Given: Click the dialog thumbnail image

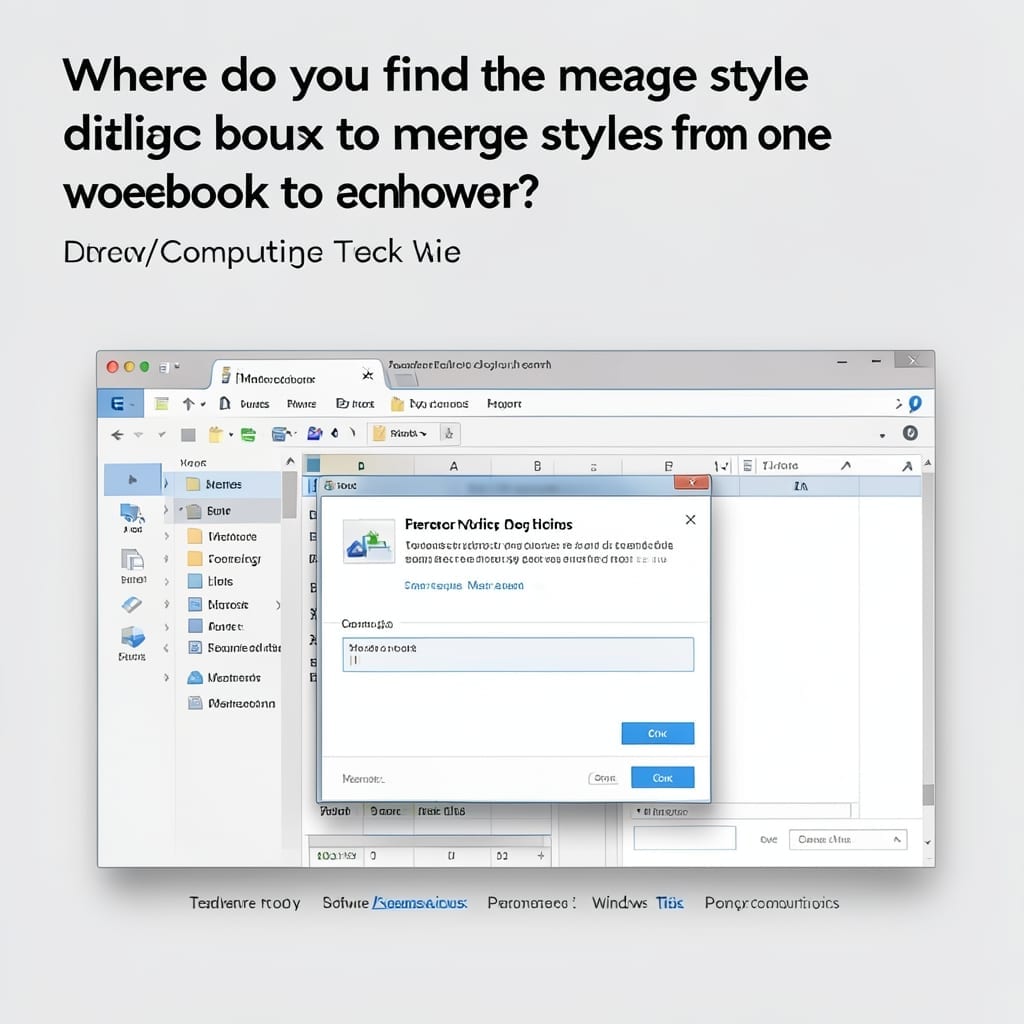Looking at the screenshot, I should [x=369, y=541].
